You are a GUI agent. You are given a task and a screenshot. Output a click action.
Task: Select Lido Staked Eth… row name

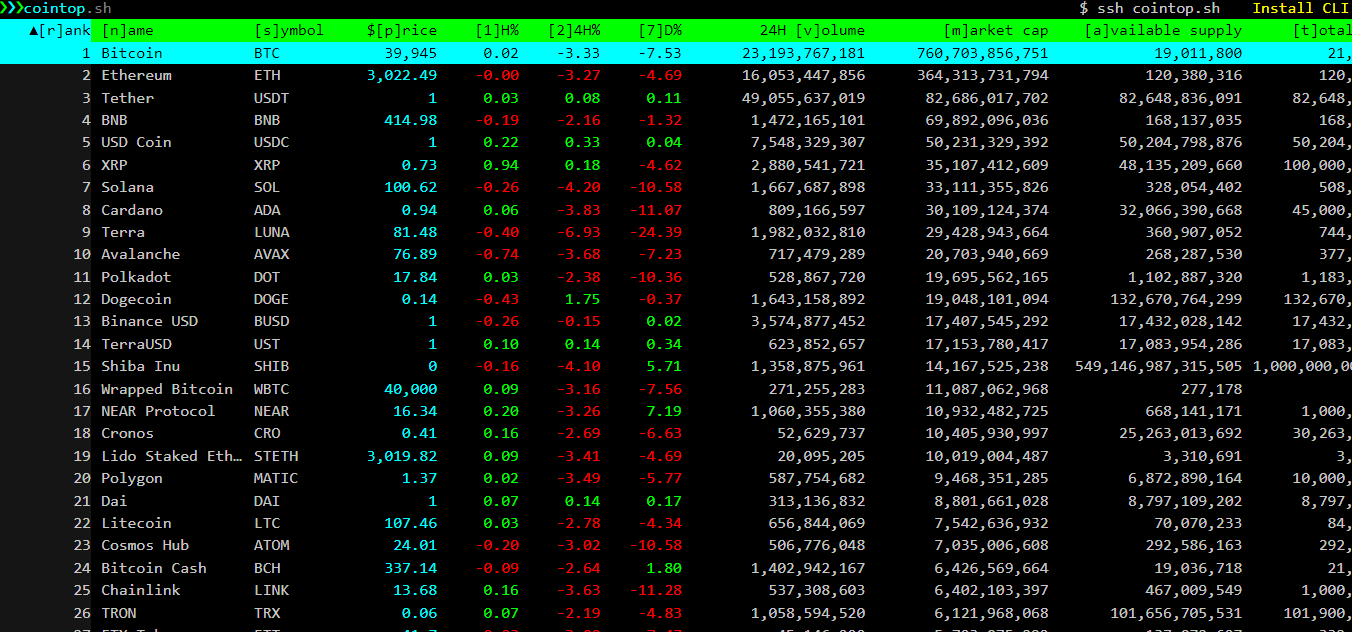click(171, 456)
